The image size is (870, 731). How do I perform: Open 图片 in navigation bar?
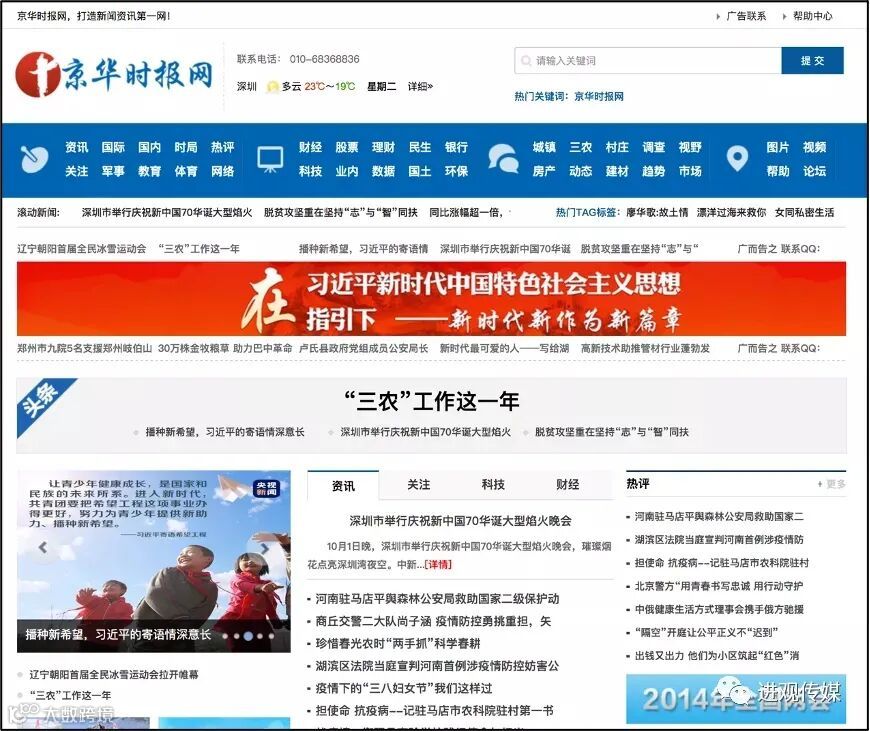pyautogui.click(x=777, y=147)
